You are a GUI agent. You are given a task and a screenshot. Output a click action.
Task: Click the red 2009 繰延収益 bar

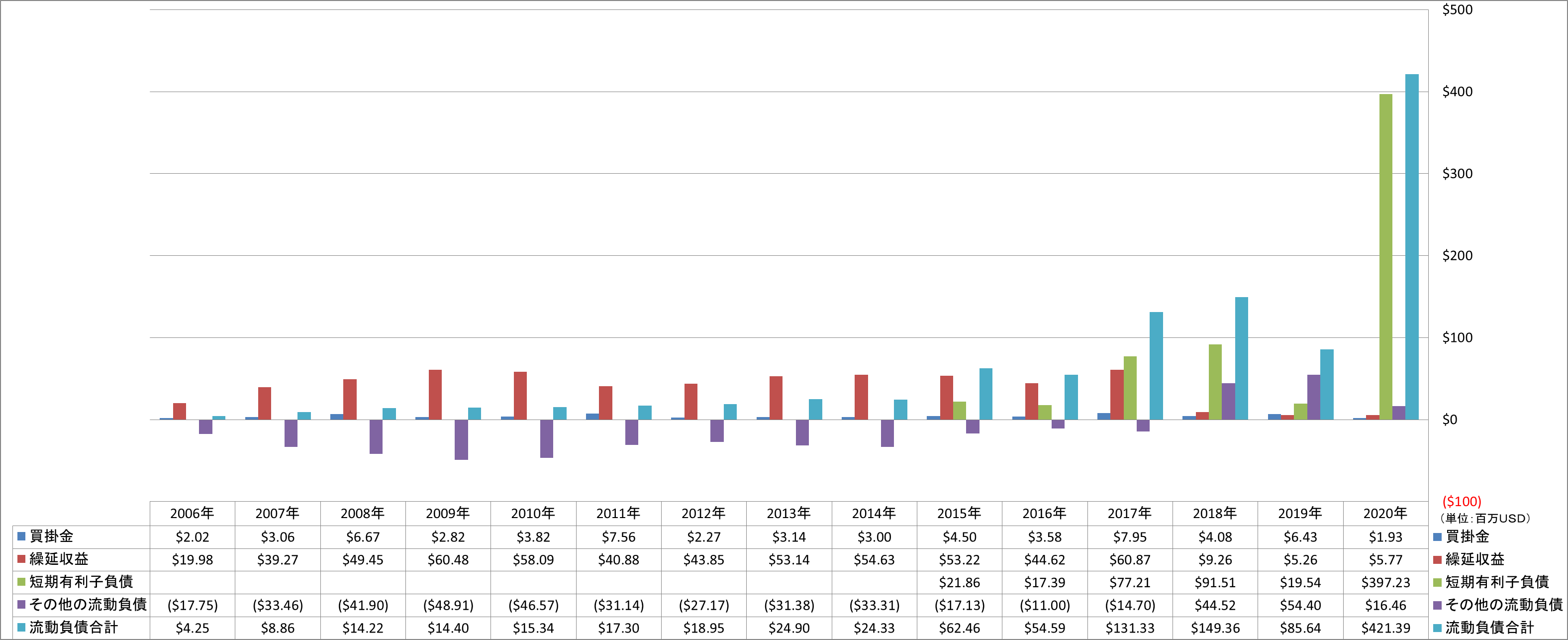click(x=435, y=395)
